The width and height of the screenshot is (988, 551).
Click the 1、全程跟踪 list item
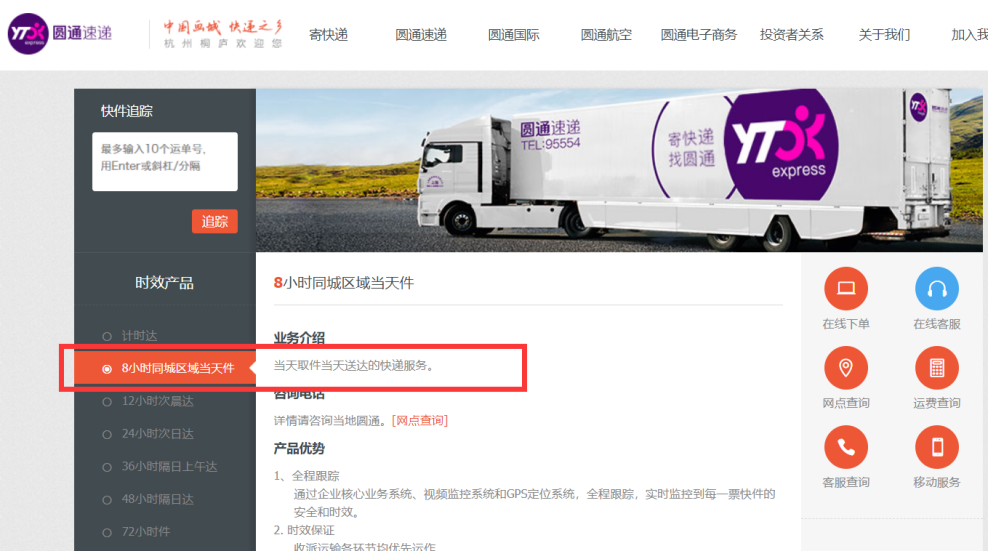coord(307,476)
